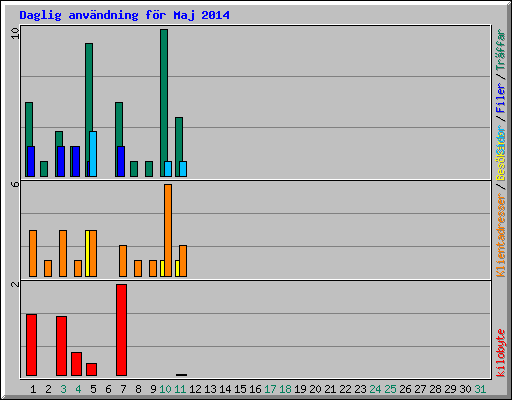Click the 'Filer' legend label
This screenshot has height=400, width=512.
500,98
